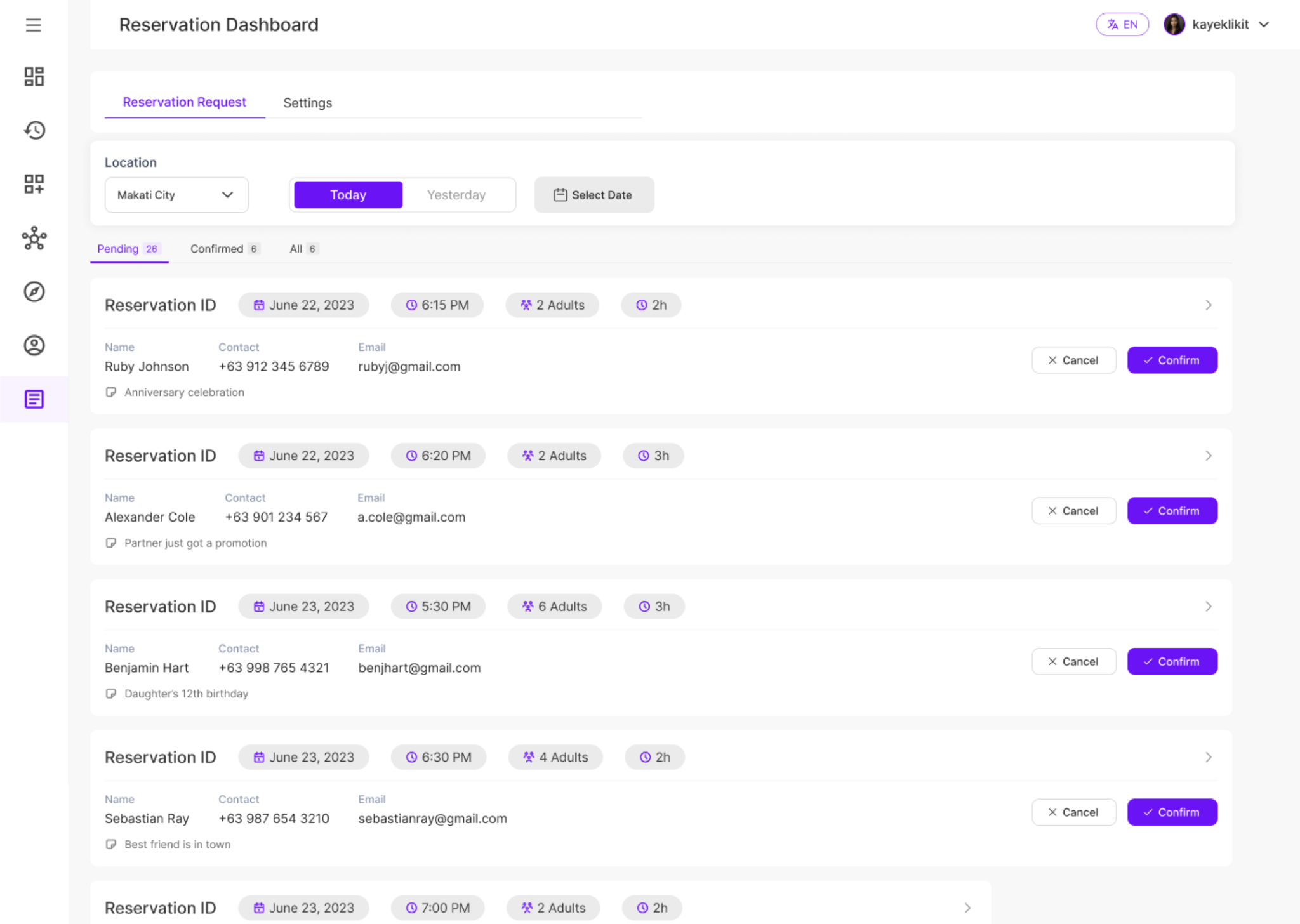
Task: Click the email a.cole@gmail.com
Action: click(411, 517)
